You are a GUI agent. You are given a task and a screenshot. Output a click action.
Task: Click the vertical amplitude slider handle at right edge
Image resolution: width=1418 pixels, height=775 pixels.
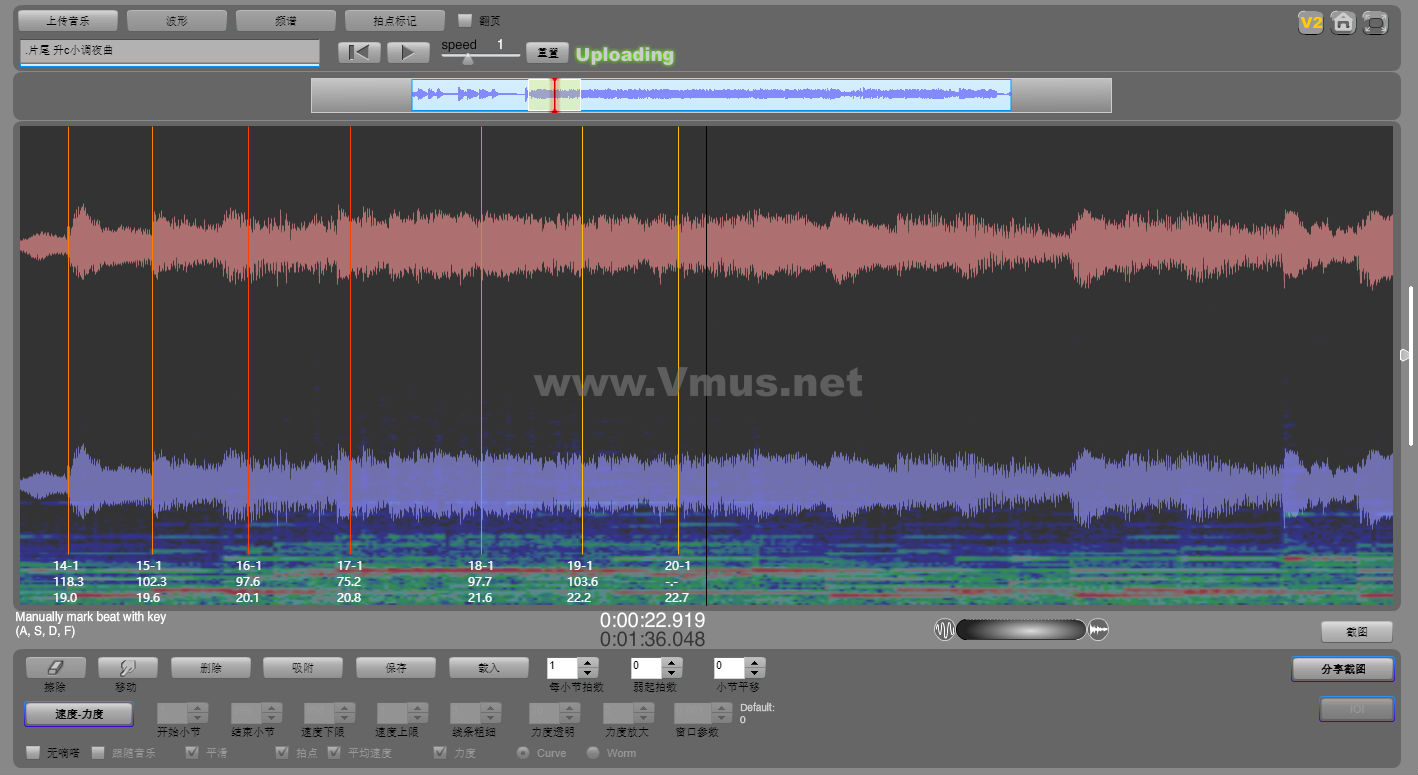(x=1405, y=355)
